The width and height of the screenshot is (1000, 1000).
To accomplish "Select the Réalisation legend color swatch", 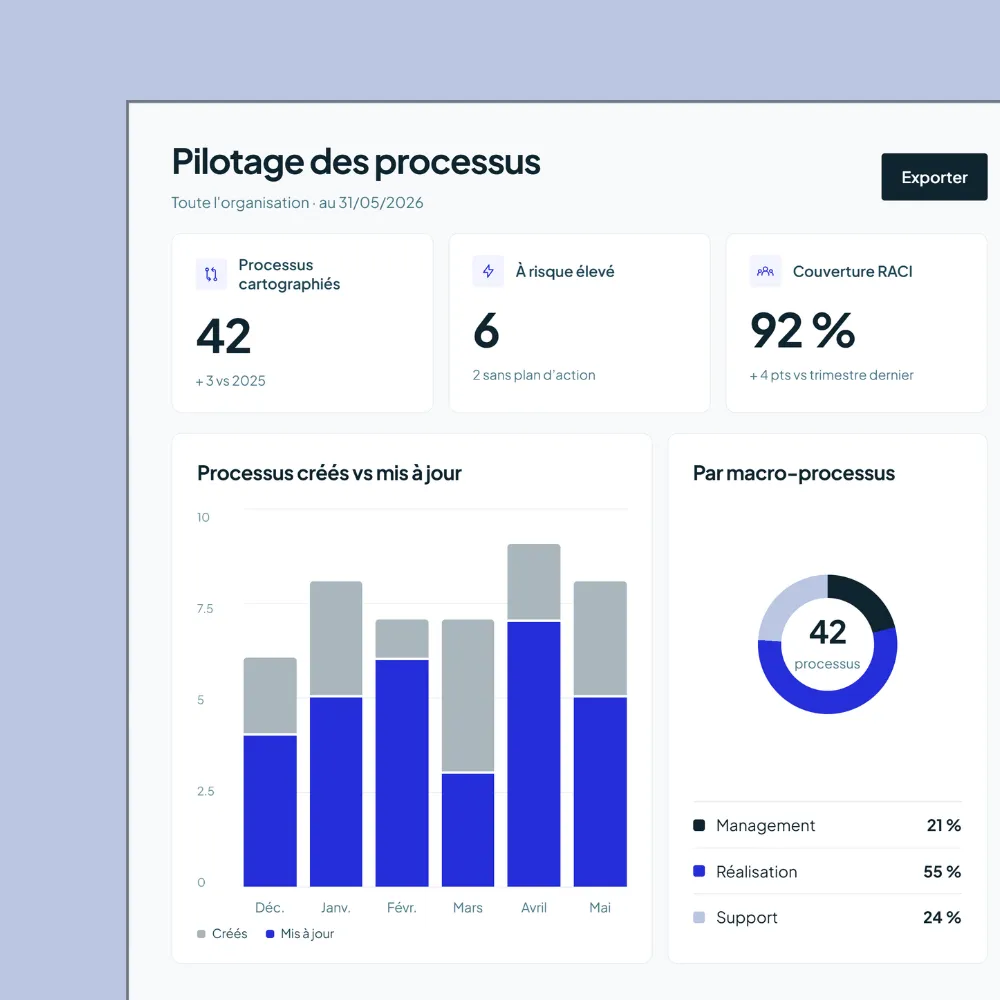I will click(699, 871).
